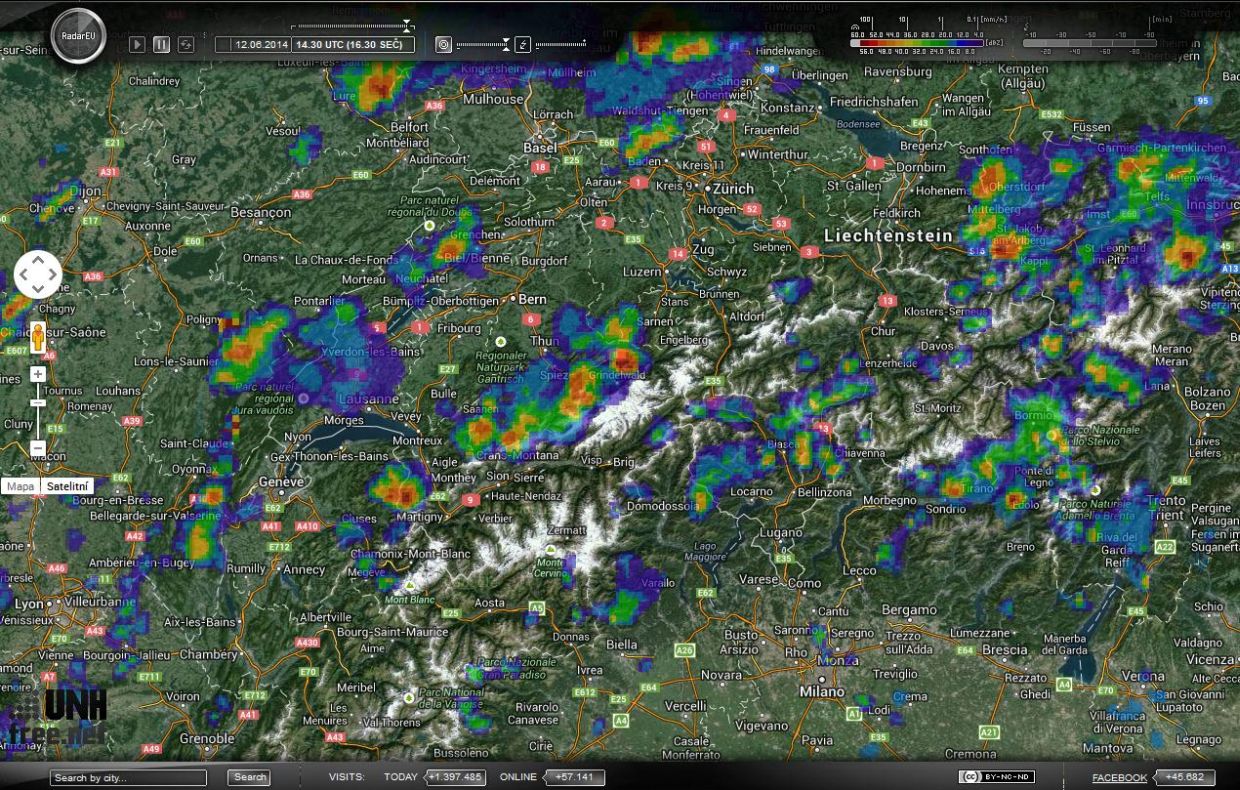Click the Grenoble city label
The width and height of the screenshot is (1240, 790).
click(207, 739)
